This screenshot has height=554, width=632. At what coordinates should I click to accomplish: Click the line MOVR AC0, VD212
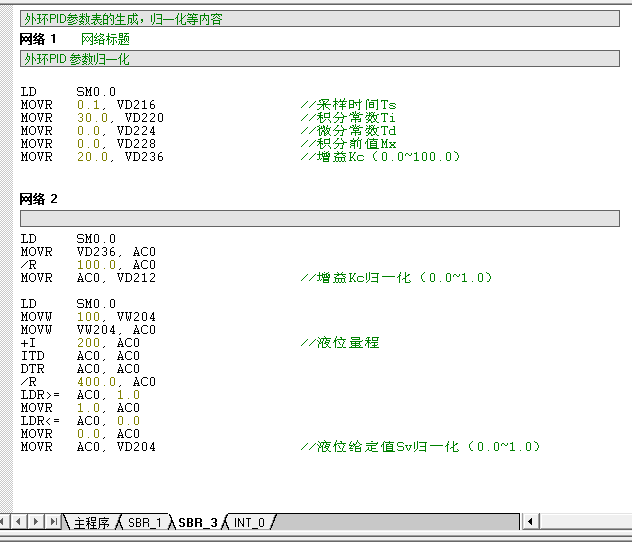(88, 277)
